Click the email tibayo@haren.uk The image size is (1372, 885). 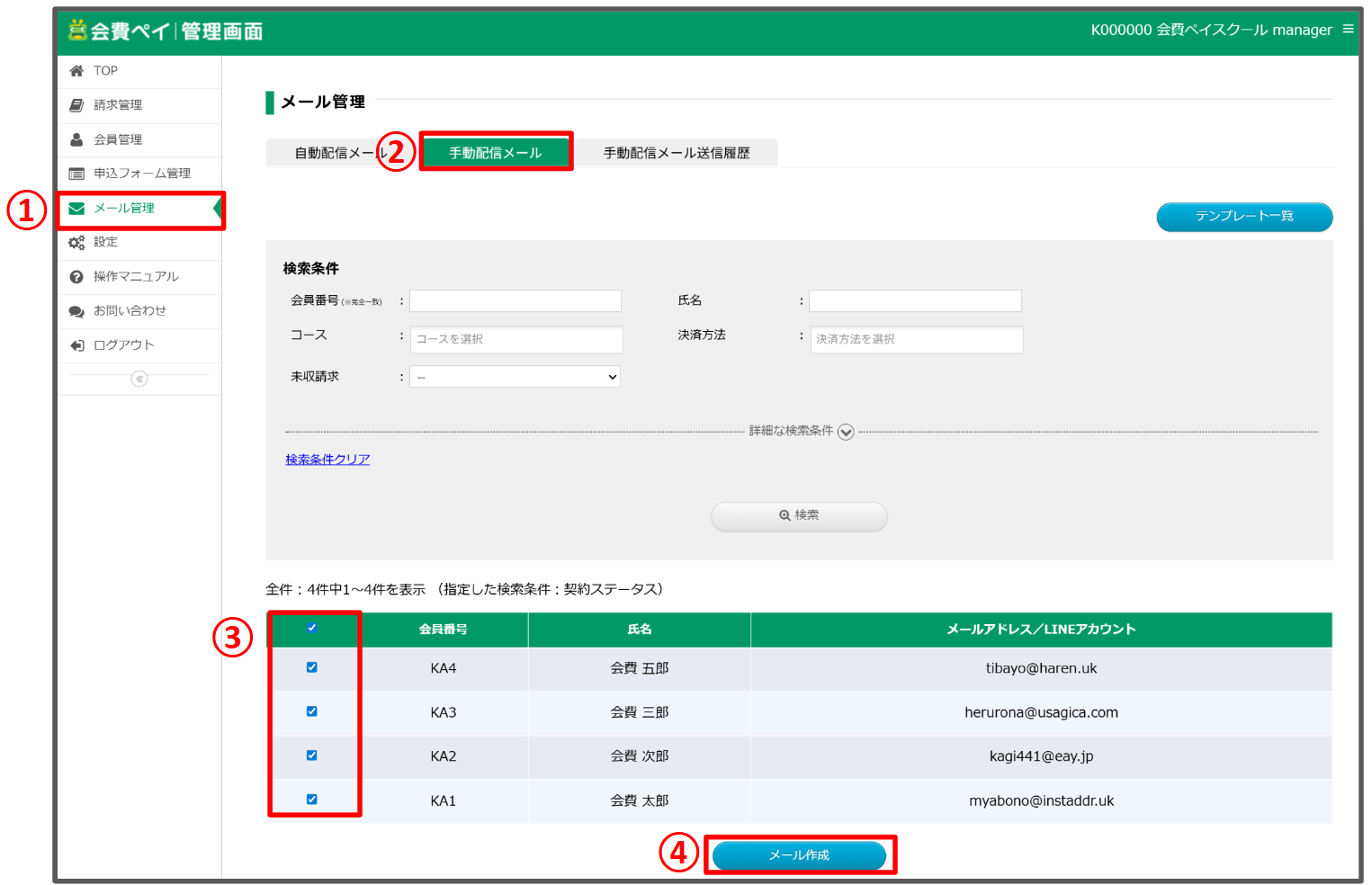tap(1041, 668)
